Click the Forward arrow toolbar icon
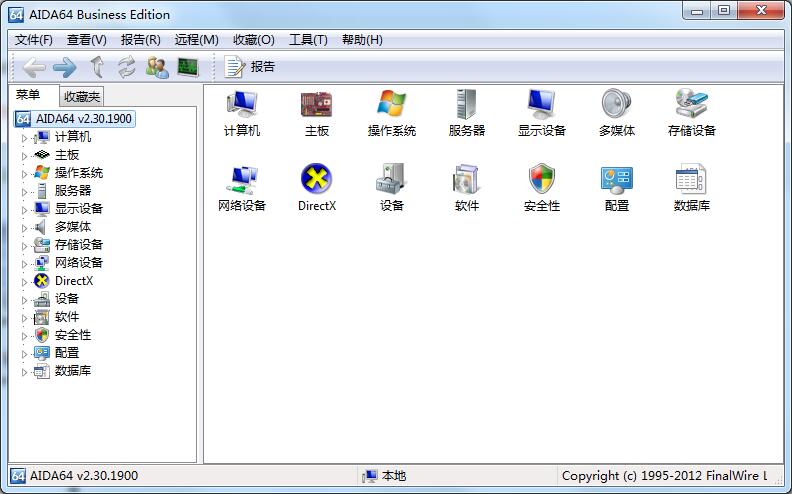Viewport: 792px width, 494px height. [65, 67]
